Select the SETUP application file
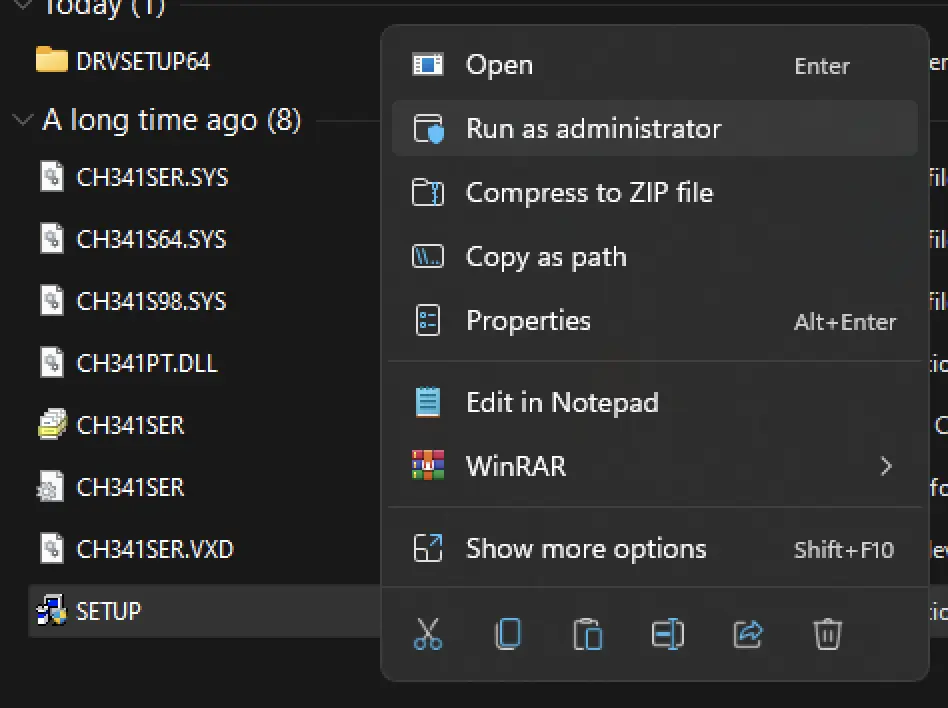 (108, 610)
